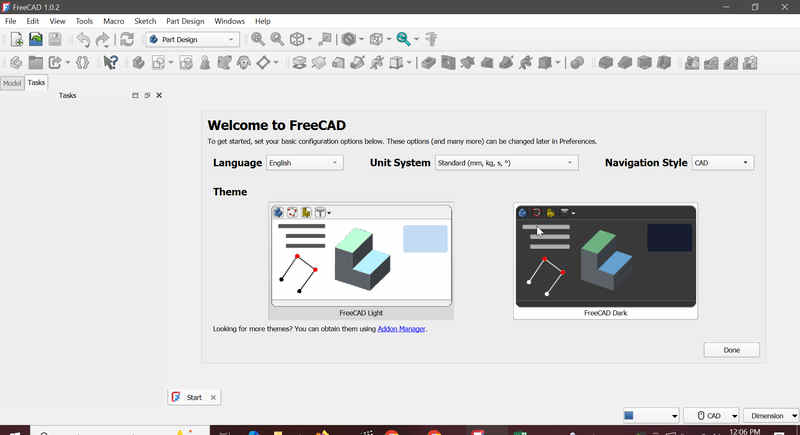Click the Create sketch icon
This screenshot has width=800, height=435.
[159, 63]
